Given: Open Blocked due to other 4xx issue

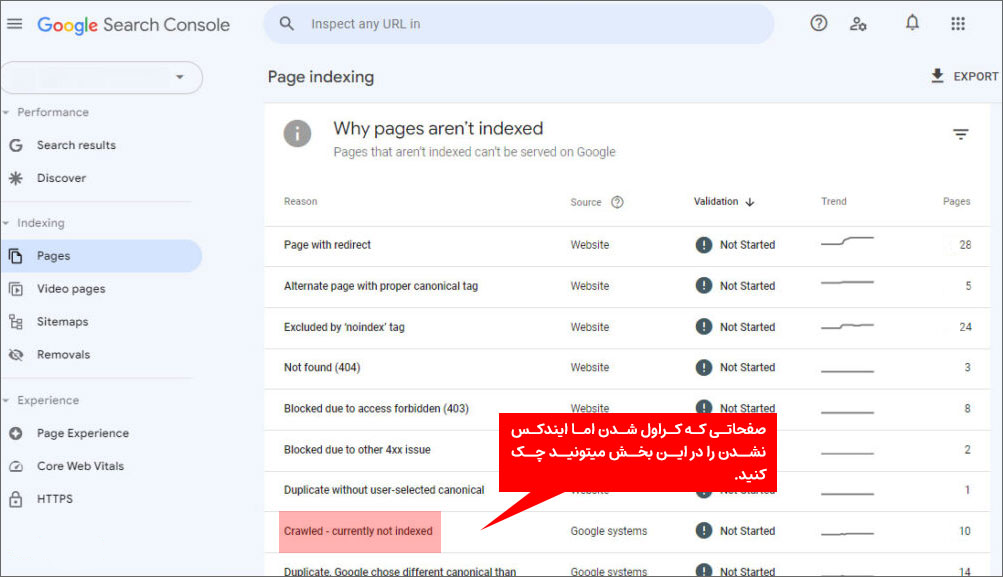Looking at the screenshot, I should point(628,450).
